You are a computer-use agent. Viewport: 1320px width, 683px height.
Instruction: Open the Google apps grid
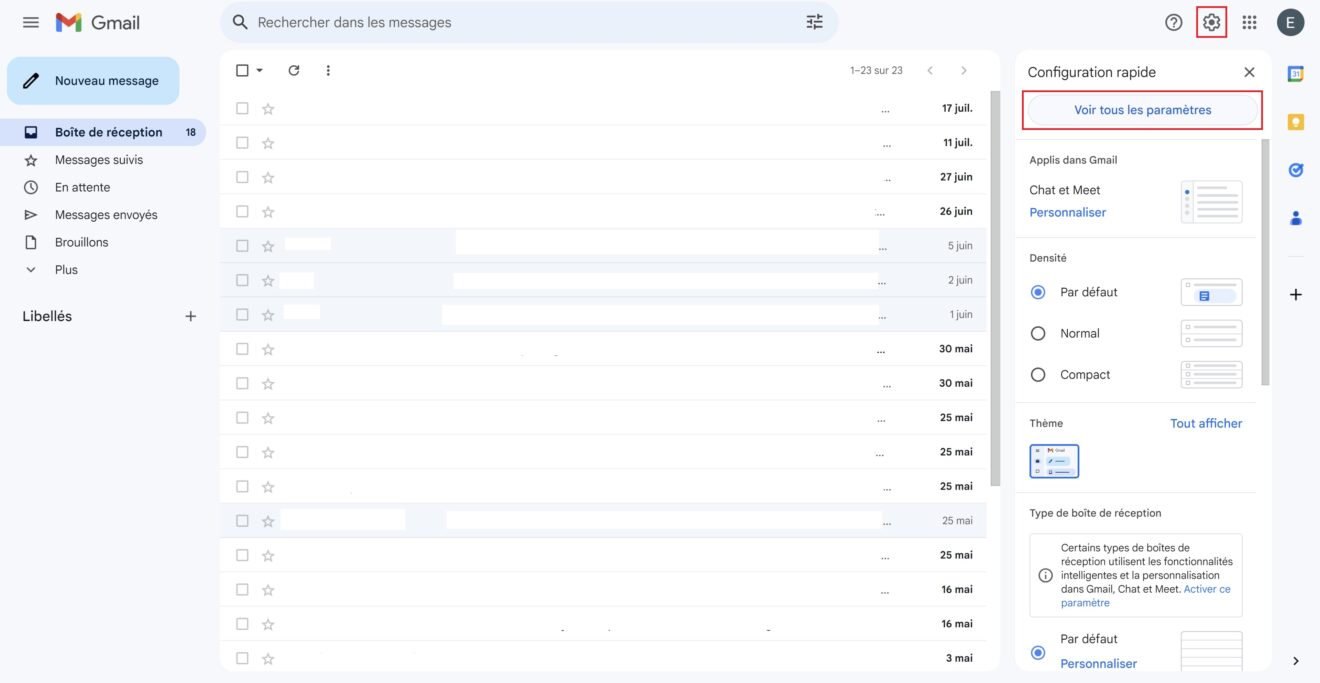tap(1249, 22)
